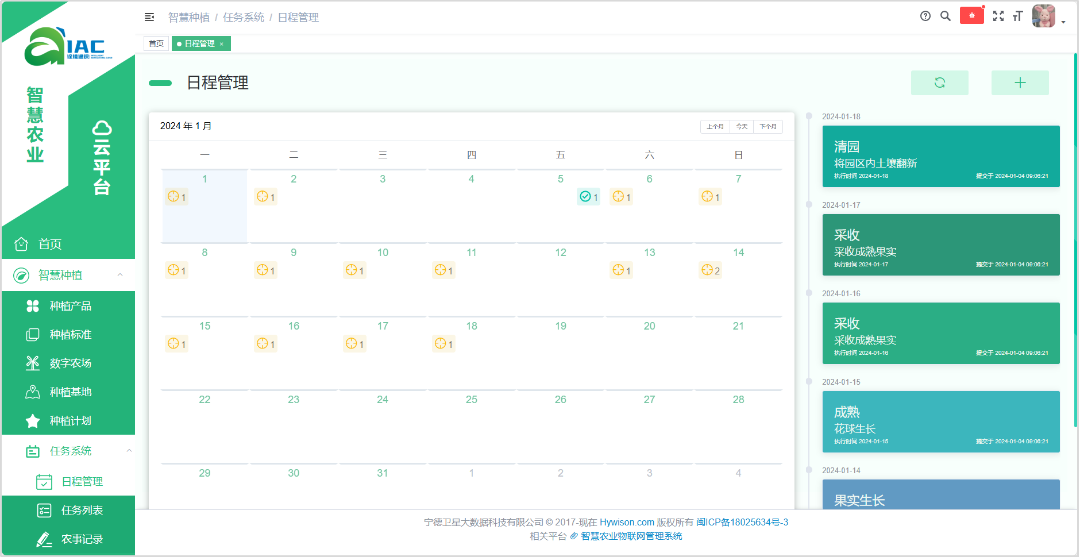Open the help question mark icon
This screenshot has height=558, width=1080.
[925, 16]
